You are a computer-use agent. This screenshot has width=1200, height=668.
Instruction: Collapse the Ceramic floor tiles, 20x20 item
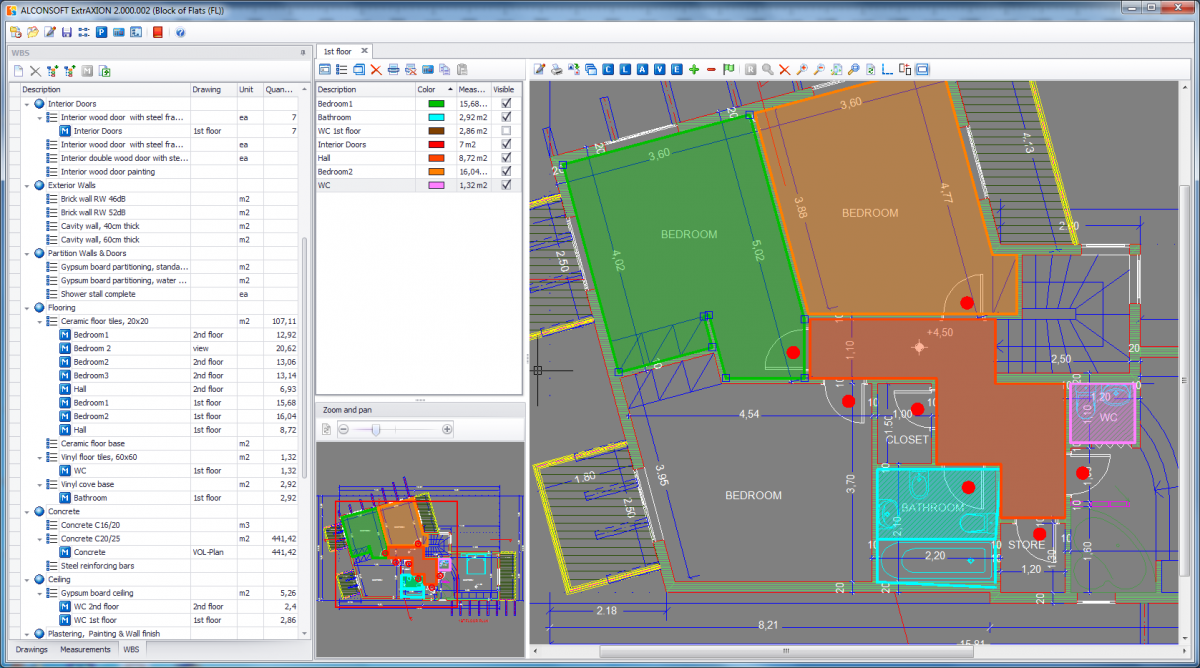coord(39,321)
